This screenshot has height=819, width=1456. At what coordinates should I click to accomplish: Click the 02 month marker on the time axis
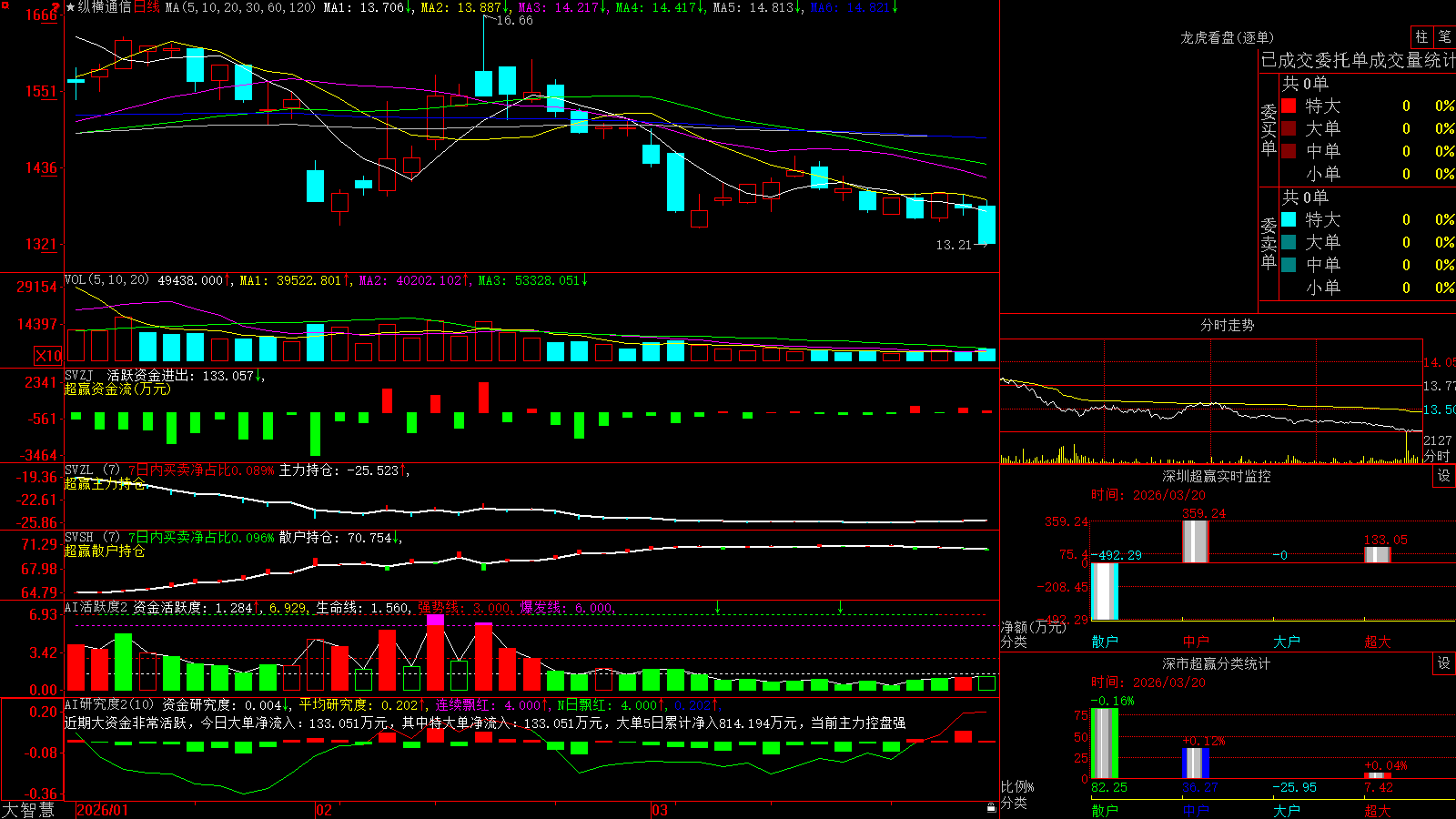pyautogui.click(x=324, y=810)
